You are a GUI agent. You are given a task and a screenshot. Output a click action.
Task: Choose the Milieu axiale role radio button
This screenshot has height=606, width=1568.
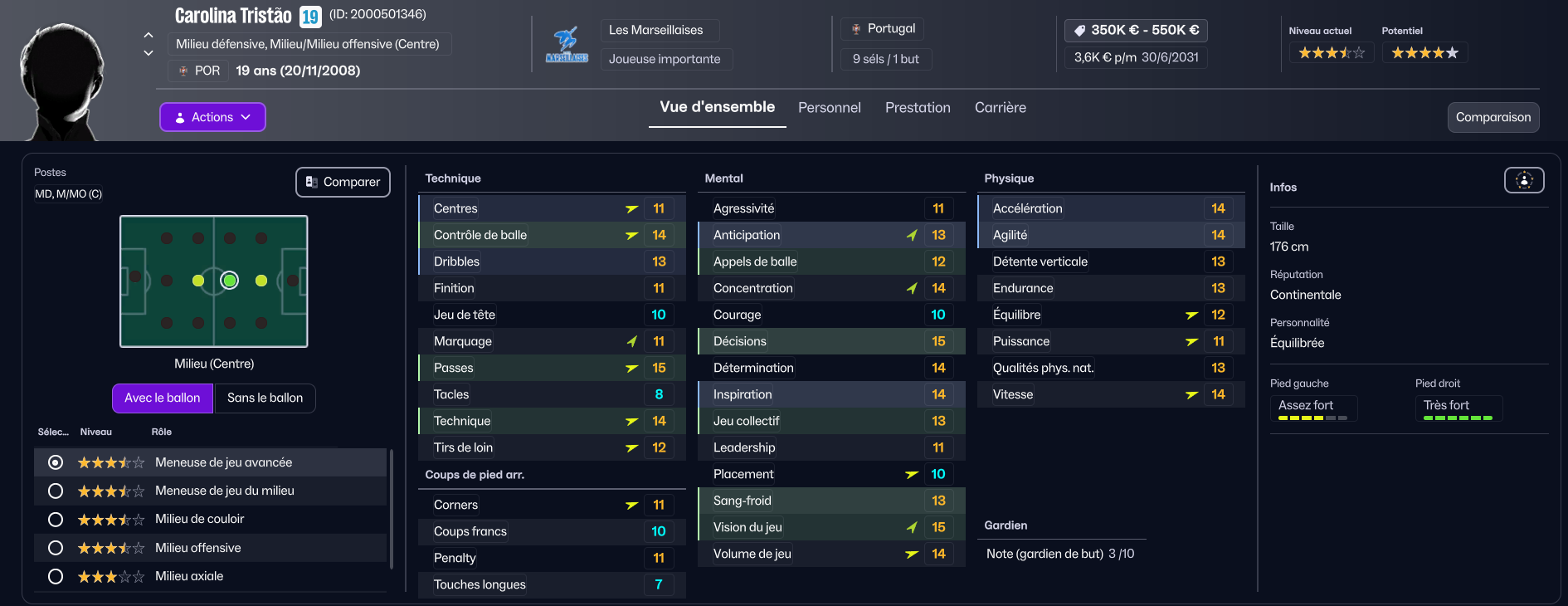click(x=56, y=576)
